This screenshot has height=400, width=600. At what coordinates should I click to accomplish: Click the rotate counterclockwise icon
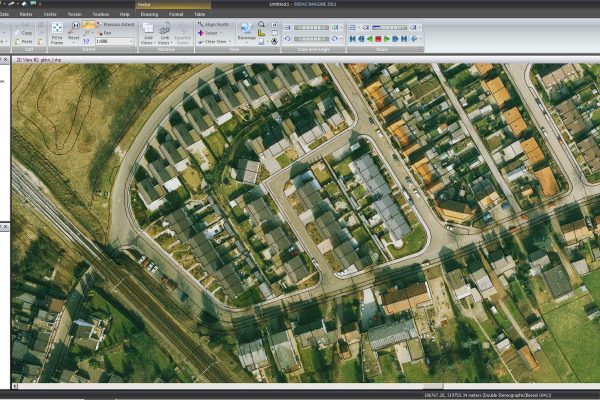pyautogui.click(x=288, y=39)
